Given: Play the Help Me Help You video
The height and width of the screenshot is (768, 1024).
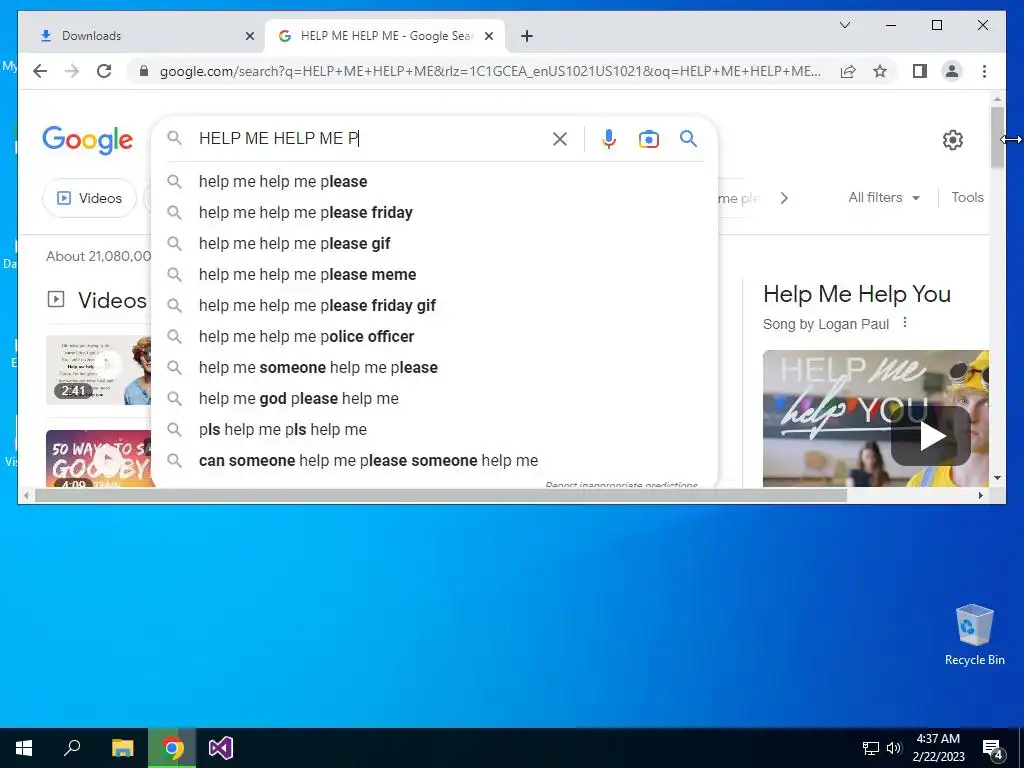Looking at the screenshot, I should point(932,436).
